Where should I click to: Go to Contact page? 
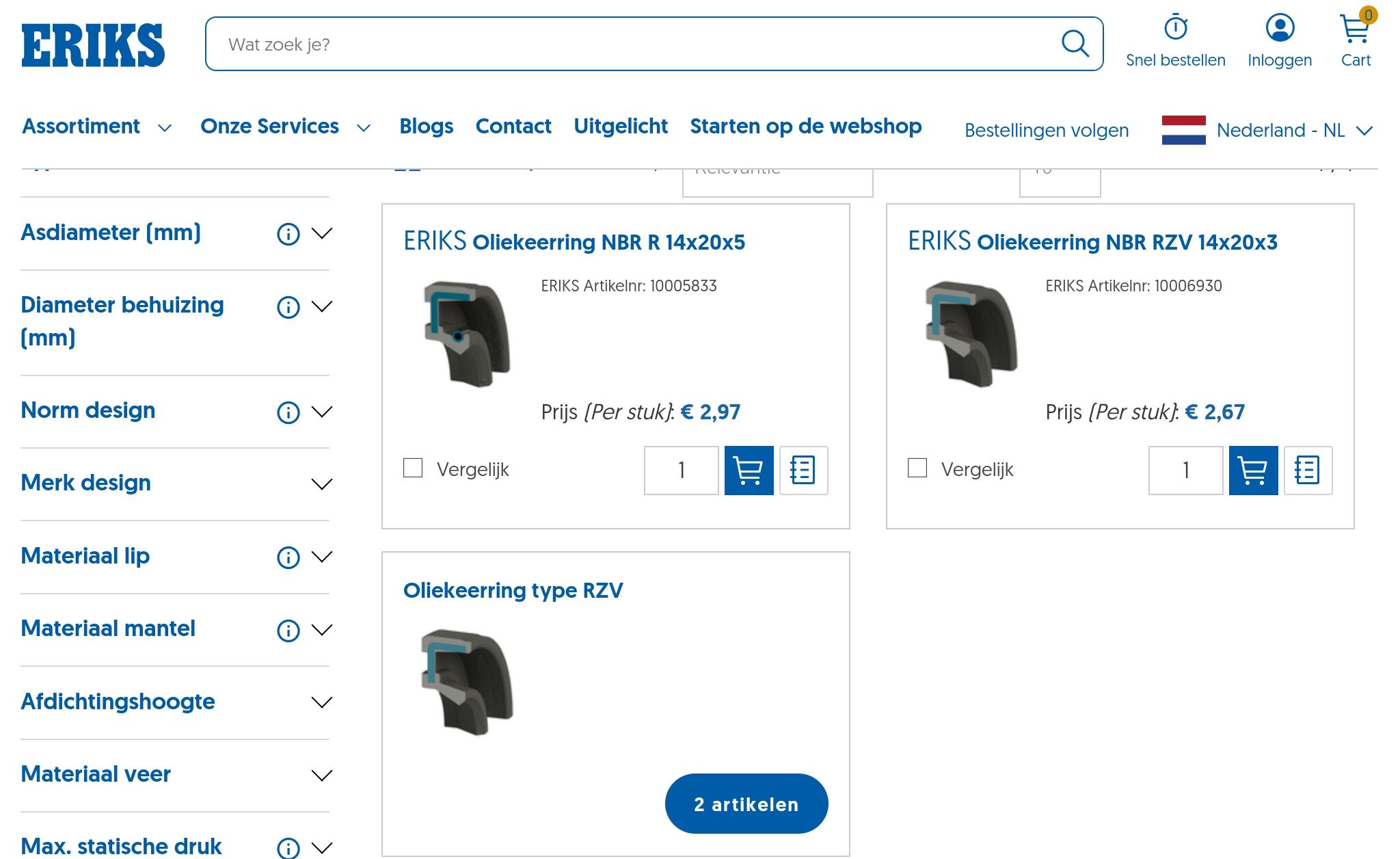tap(513, 127)
